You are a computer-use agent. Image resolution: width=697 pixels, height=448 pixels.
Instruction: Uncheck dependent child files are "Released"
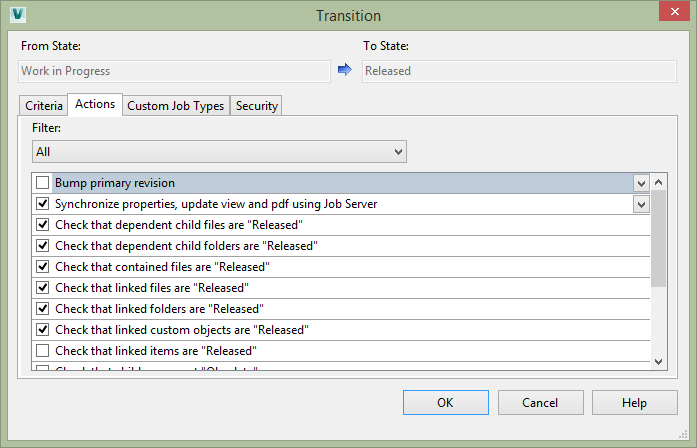42,225
